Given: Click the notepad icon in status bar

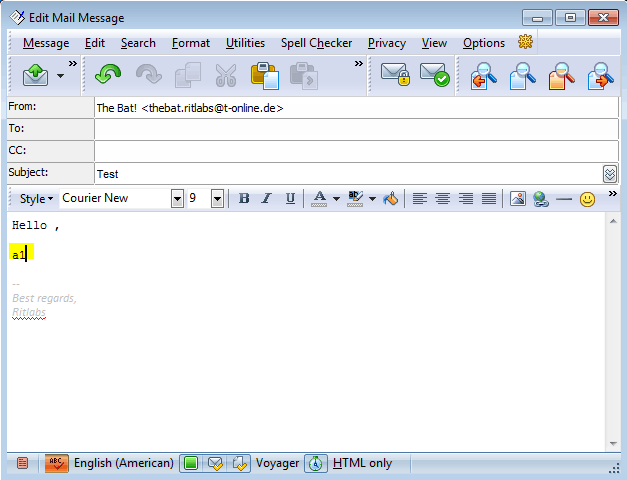Looking at the screenshot, I should [x=23, y=463].
